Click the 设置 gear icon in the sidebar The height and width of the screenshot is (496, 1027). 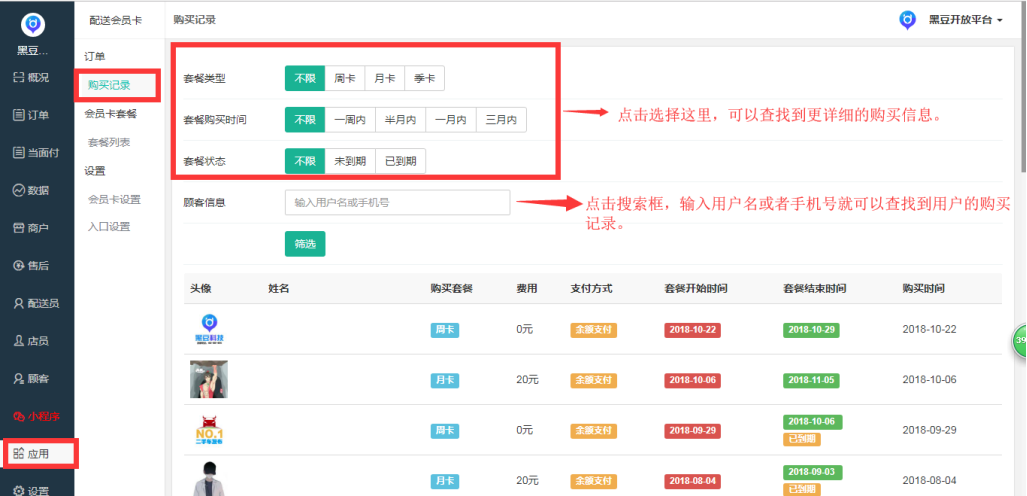18,491
